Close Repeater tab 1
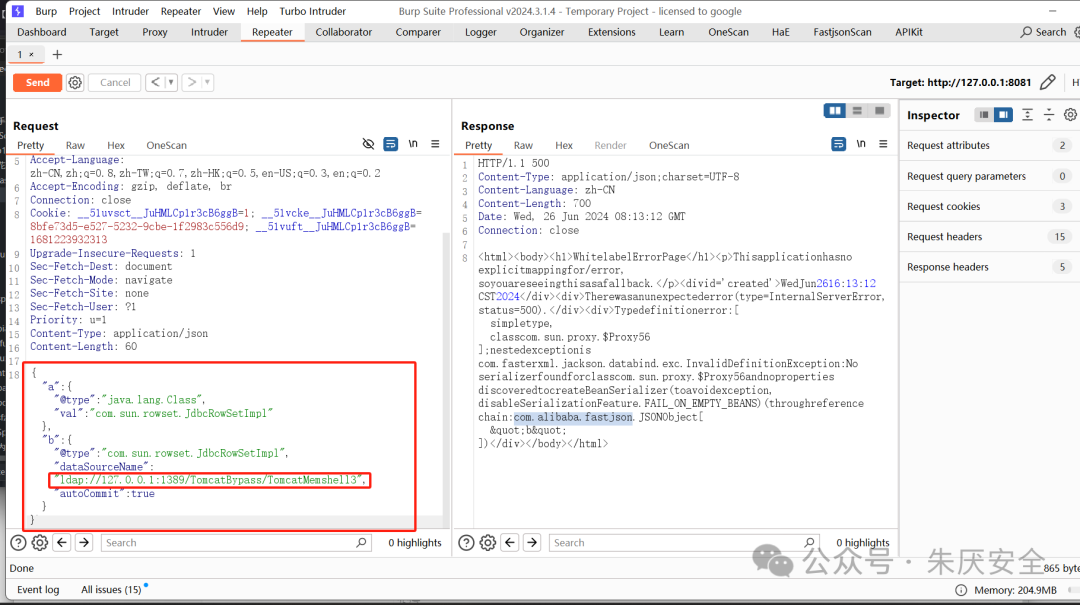1080x605 pixels. 31,54
